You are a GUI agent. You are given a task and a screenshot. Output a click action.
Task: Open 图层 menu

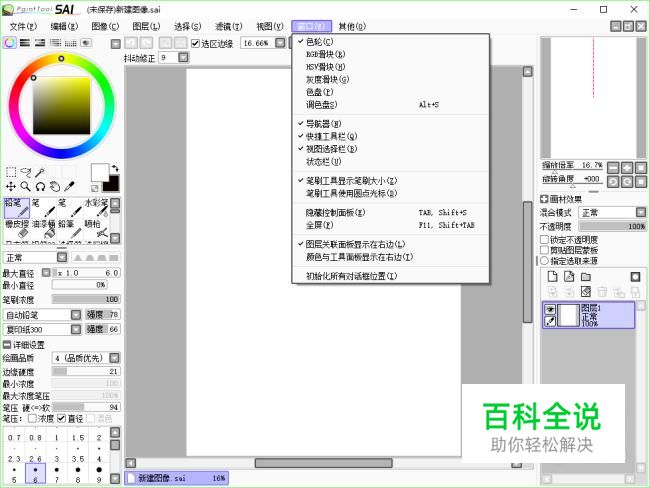click(x=146, y=27)
